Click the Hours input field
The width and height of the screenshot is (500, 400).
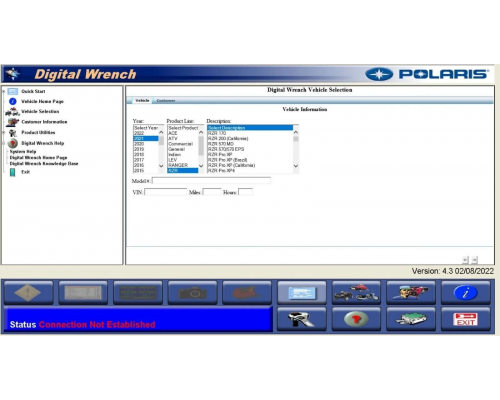point(246,192)
